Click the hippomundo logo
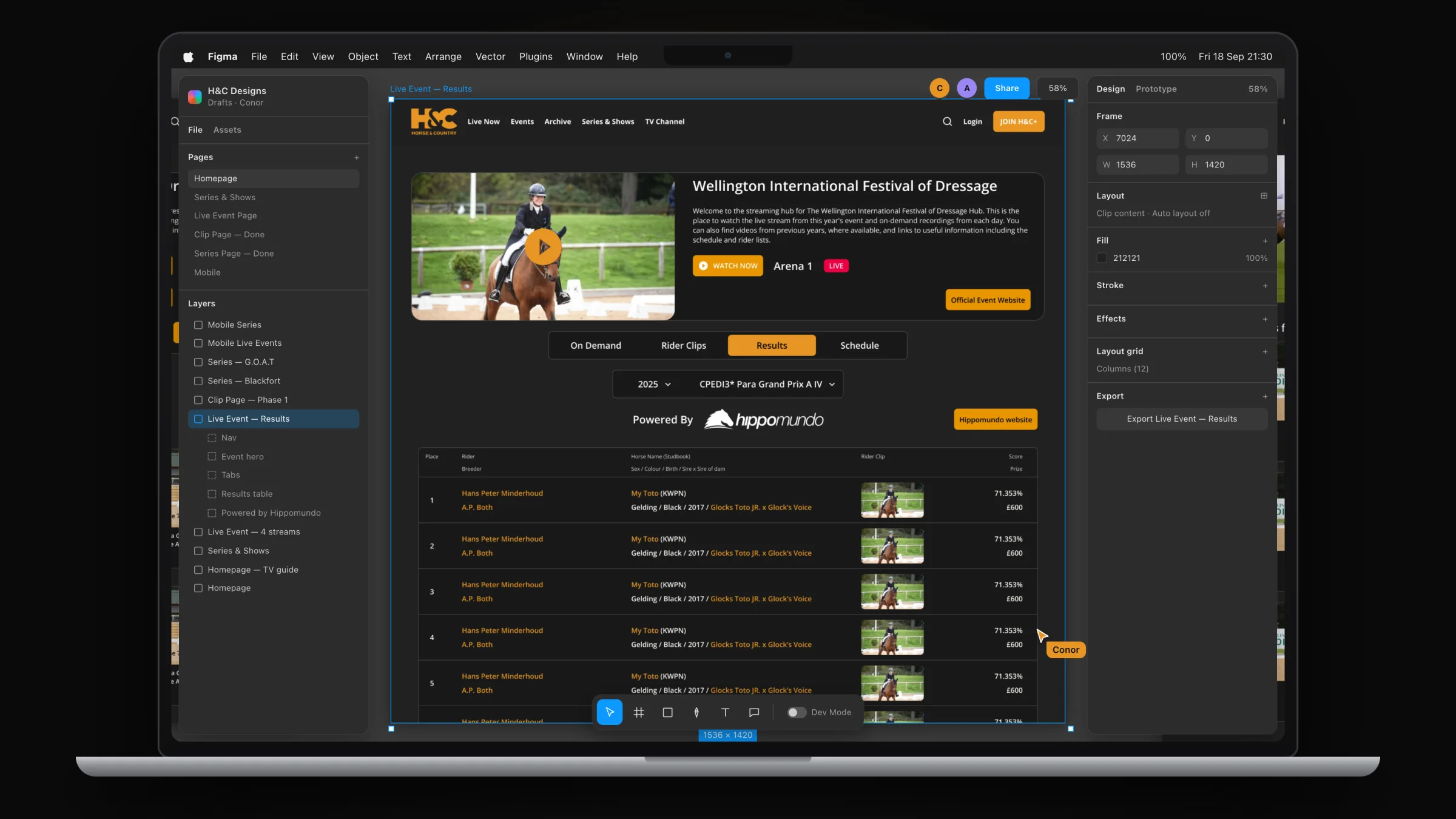Viewport: 1456px width, 819px height. [764, 419]
